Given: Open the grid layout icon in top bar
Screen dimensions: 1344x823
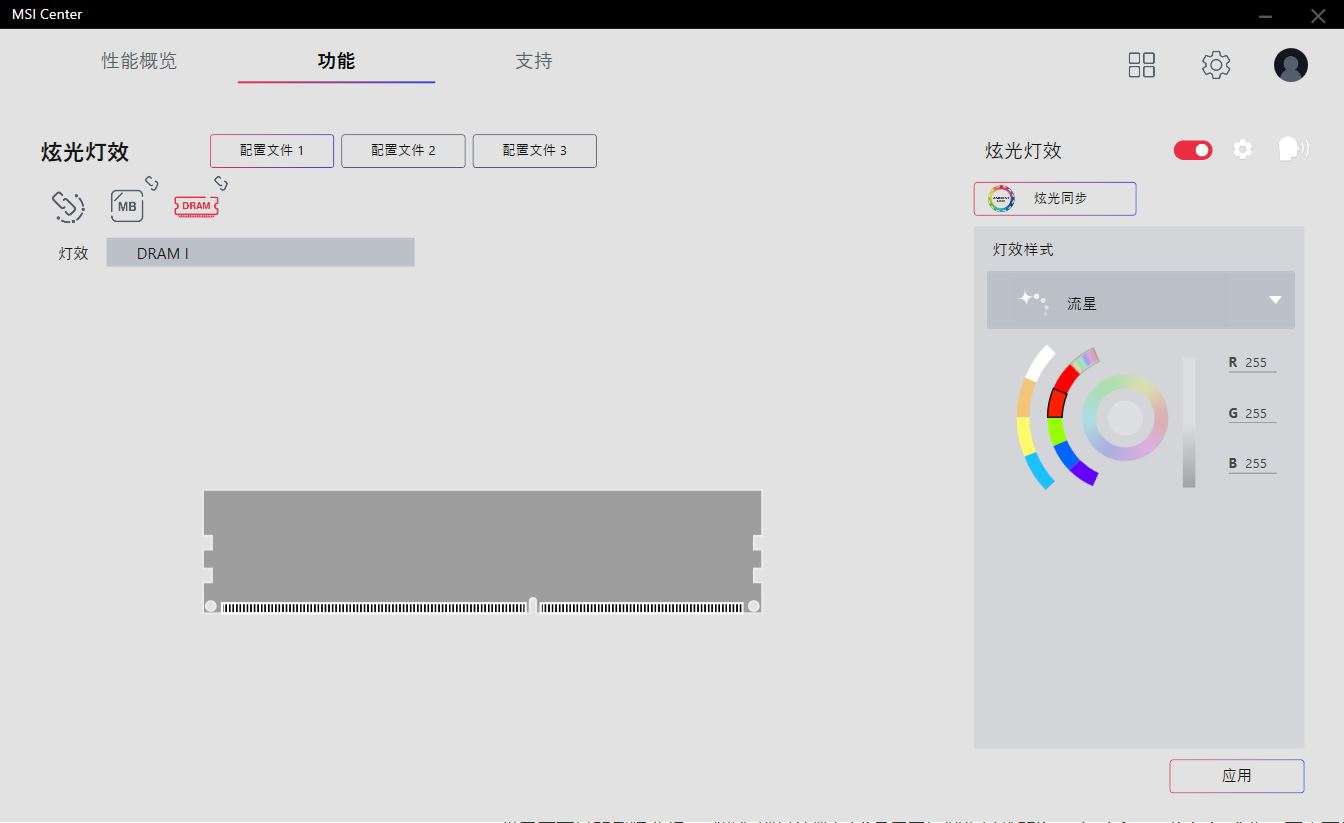Looking at the screenshot, I should 1141,64.
